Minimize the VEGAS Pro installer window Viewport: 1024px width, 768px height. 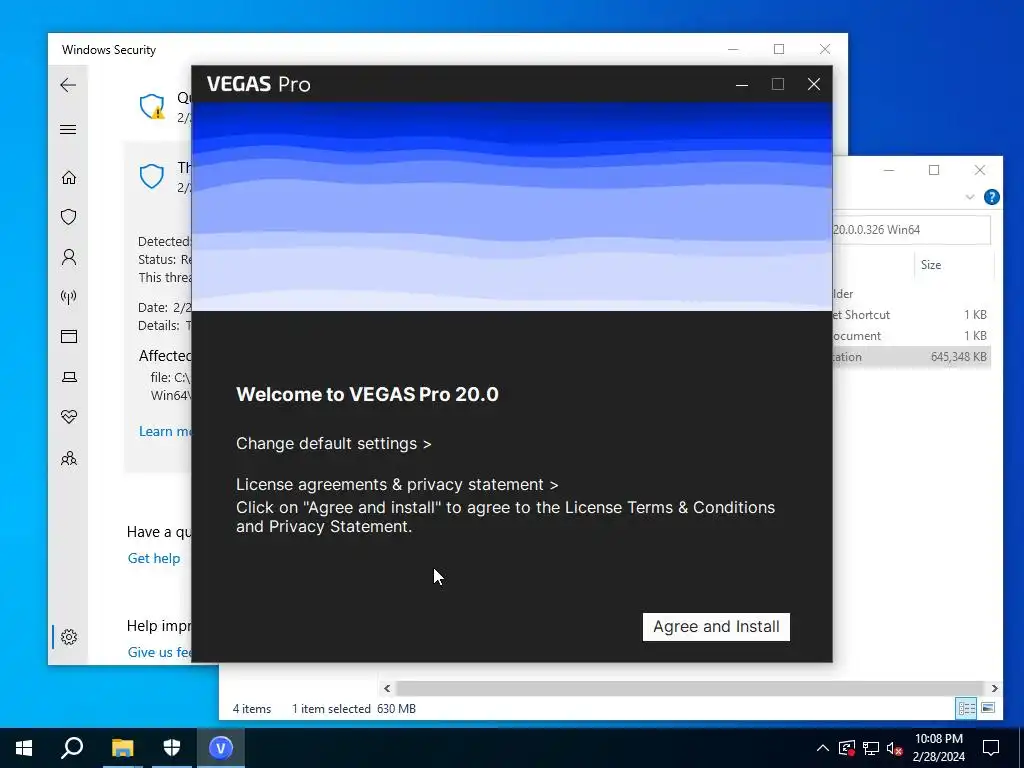742,84
